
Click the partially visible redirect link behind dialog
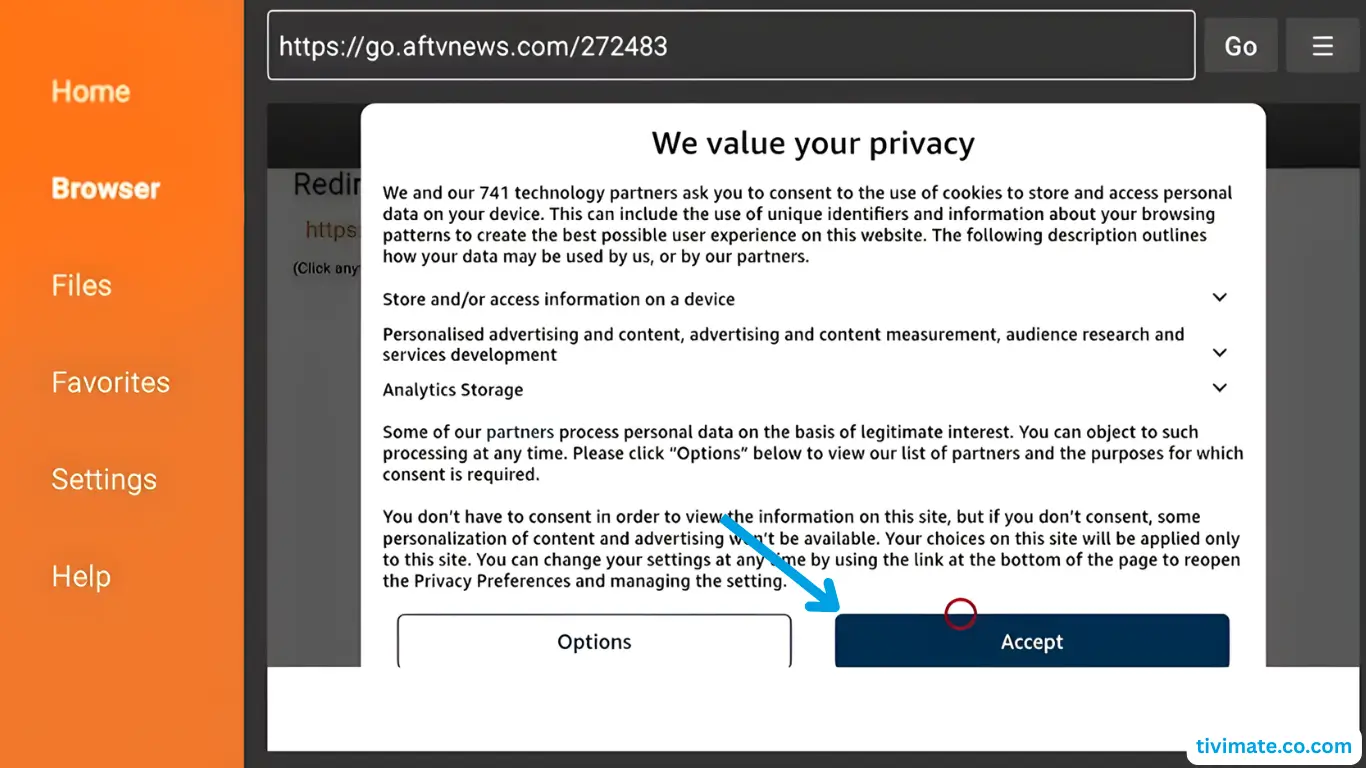pyautogui.click(x=330, y=228)
